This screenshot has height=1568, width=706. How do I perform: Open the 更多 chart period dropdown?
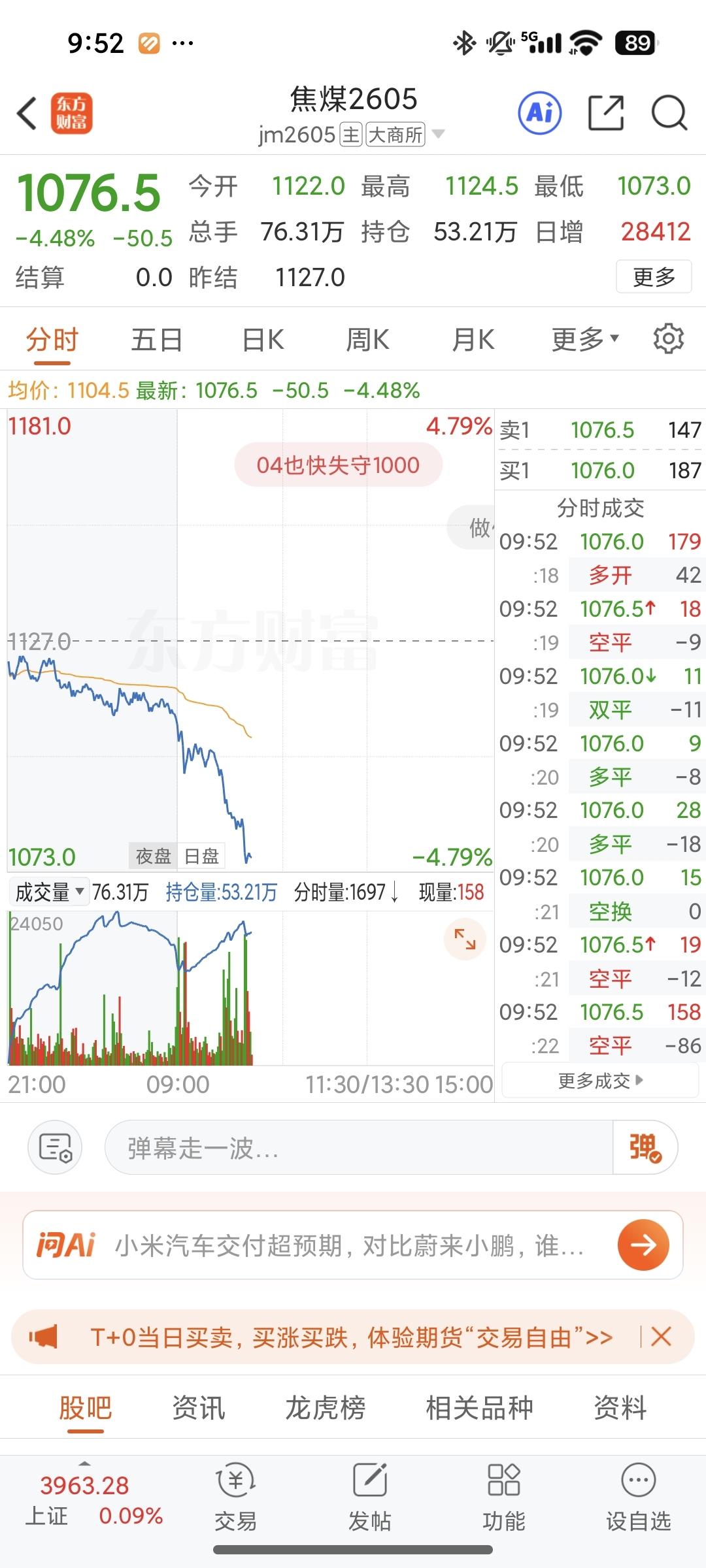point(584,339)
